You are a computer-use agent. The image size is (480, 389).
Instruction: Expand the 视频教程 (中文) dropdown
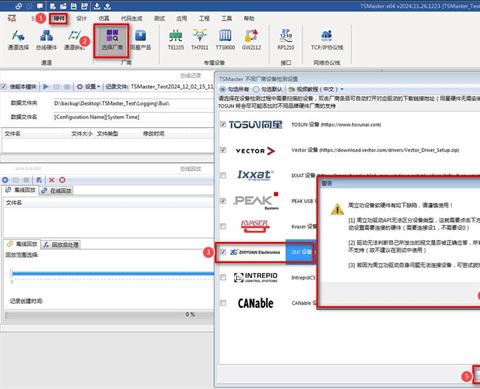[316, 89]
